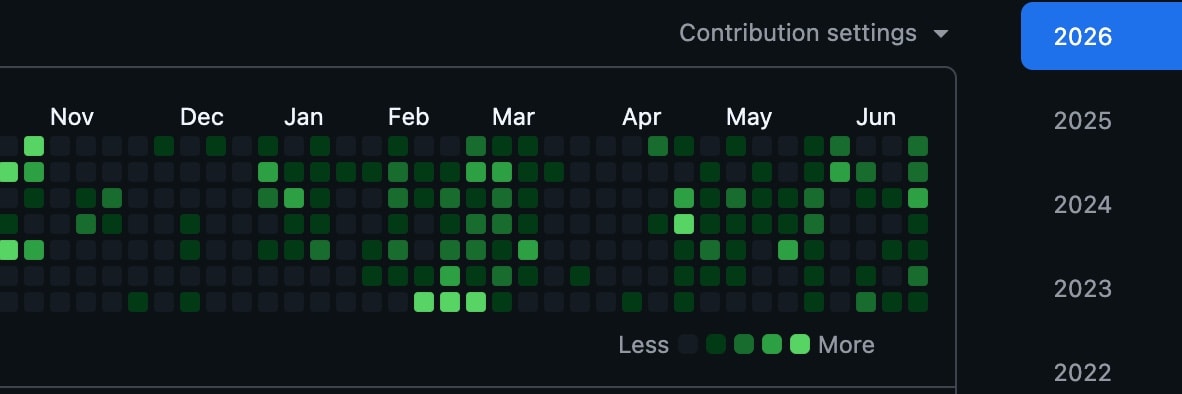Select the brightest cell in the top row

click(x=34, y=146)
